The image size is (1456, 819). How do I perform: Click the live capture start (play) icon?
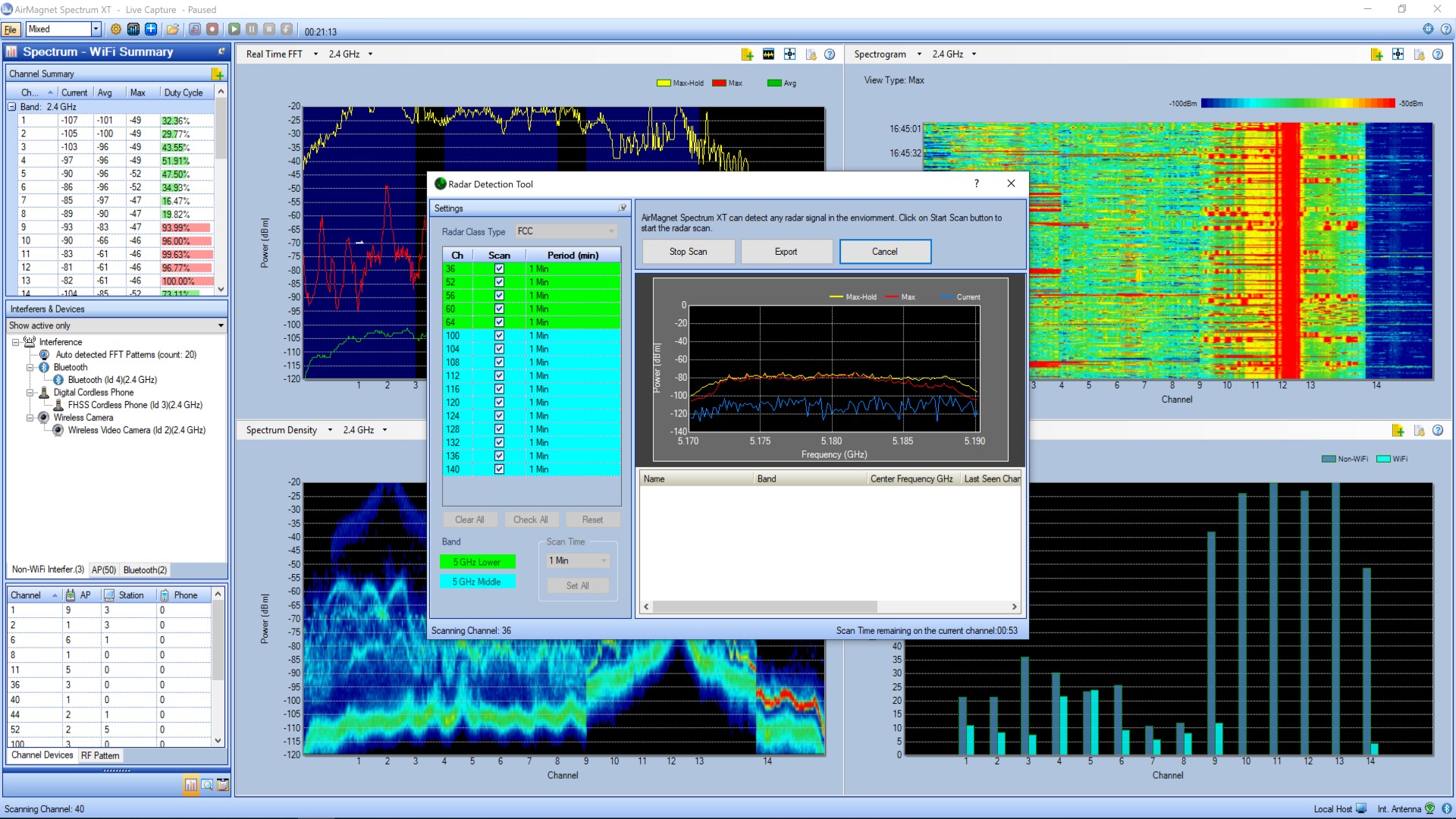(x=234, y=29)
